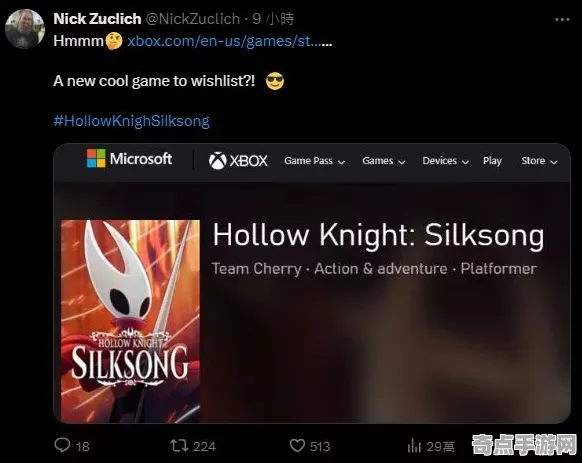Click the @NickZuclich handle
582x463 pixels.
pyautogui.click(x=193, y=19)
